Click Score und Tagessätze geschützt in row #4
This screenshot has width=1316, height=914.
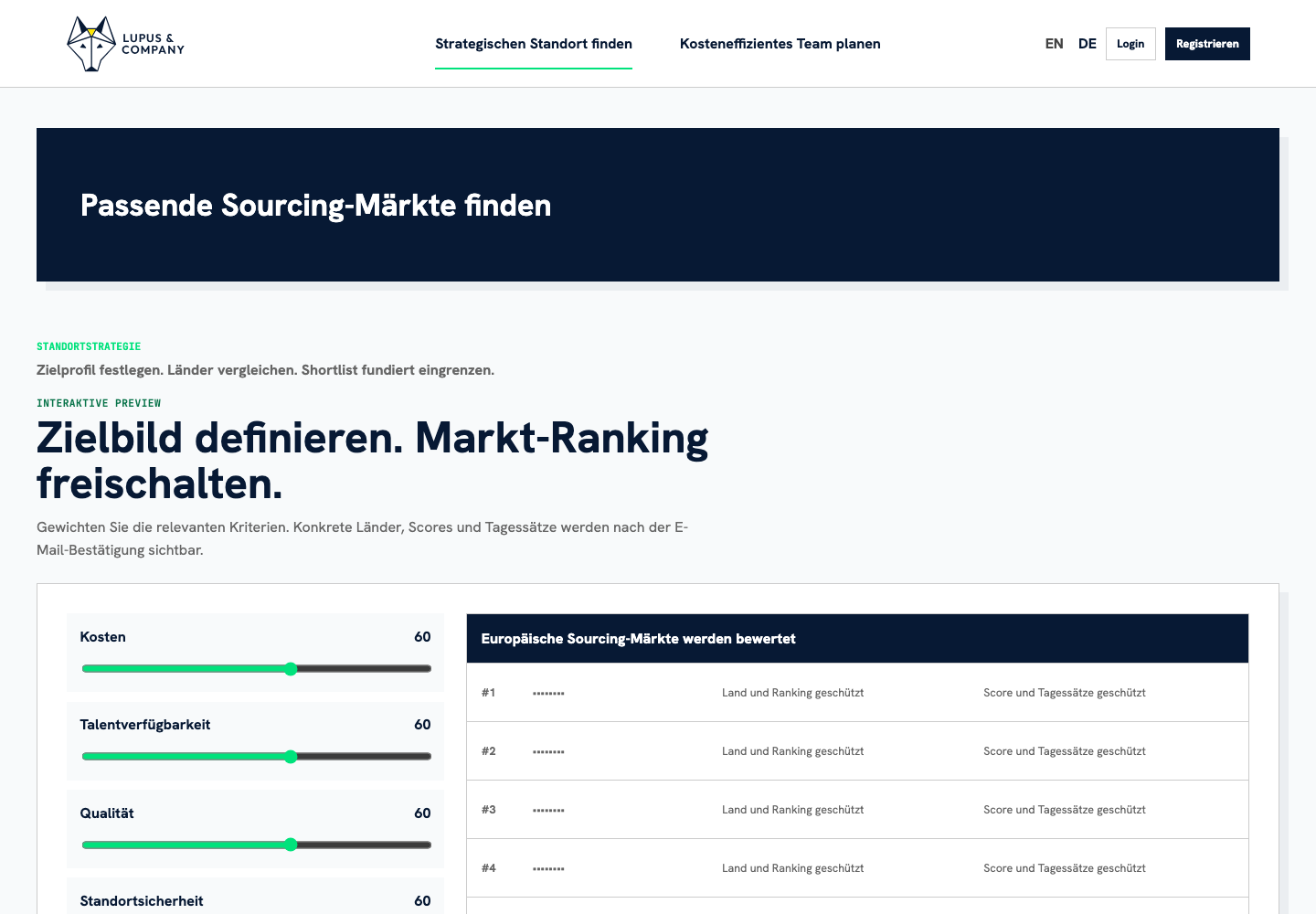[x=1065, y=868]
